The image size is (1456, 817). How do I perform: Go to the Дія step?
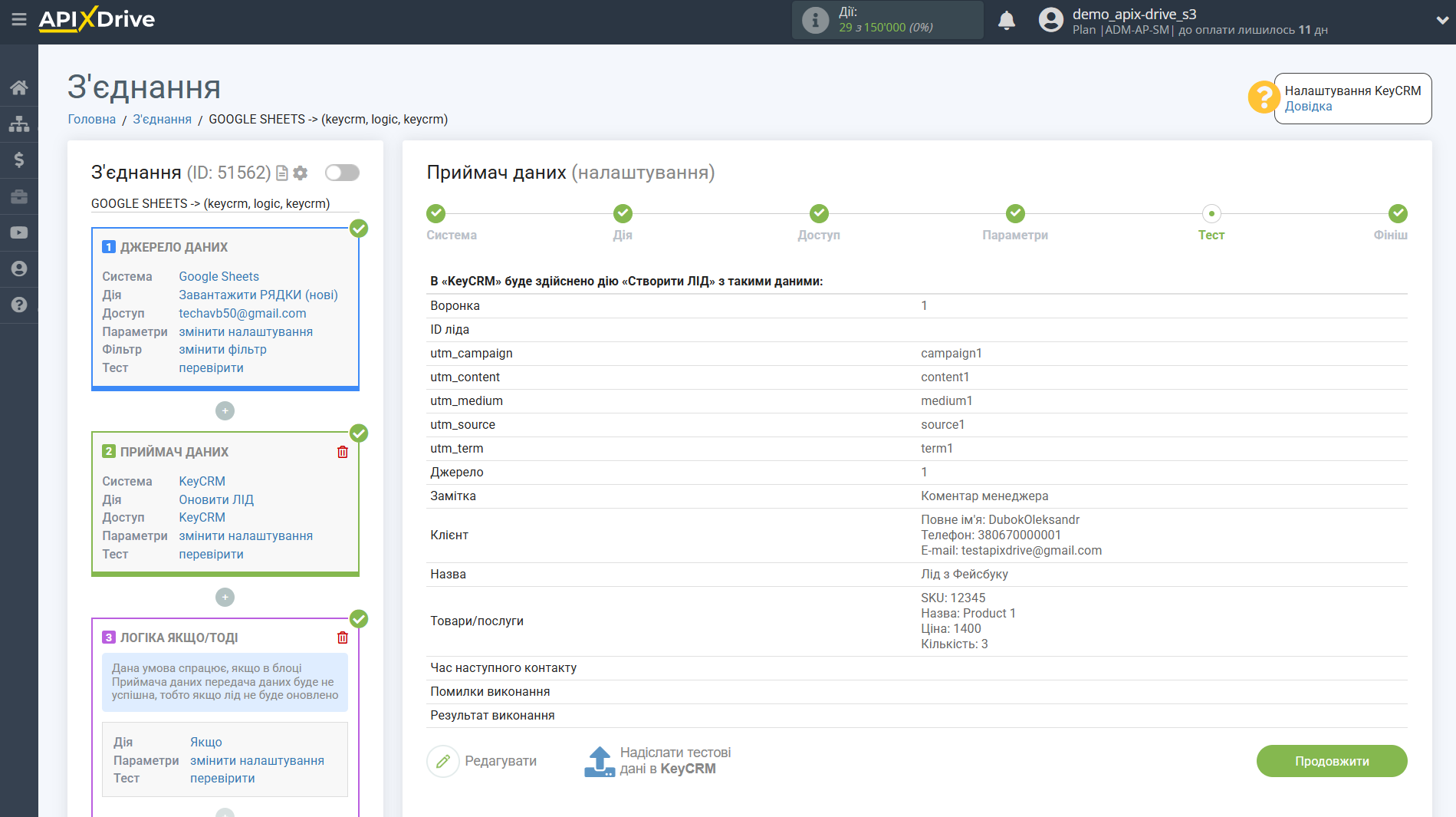pos(623,213)
